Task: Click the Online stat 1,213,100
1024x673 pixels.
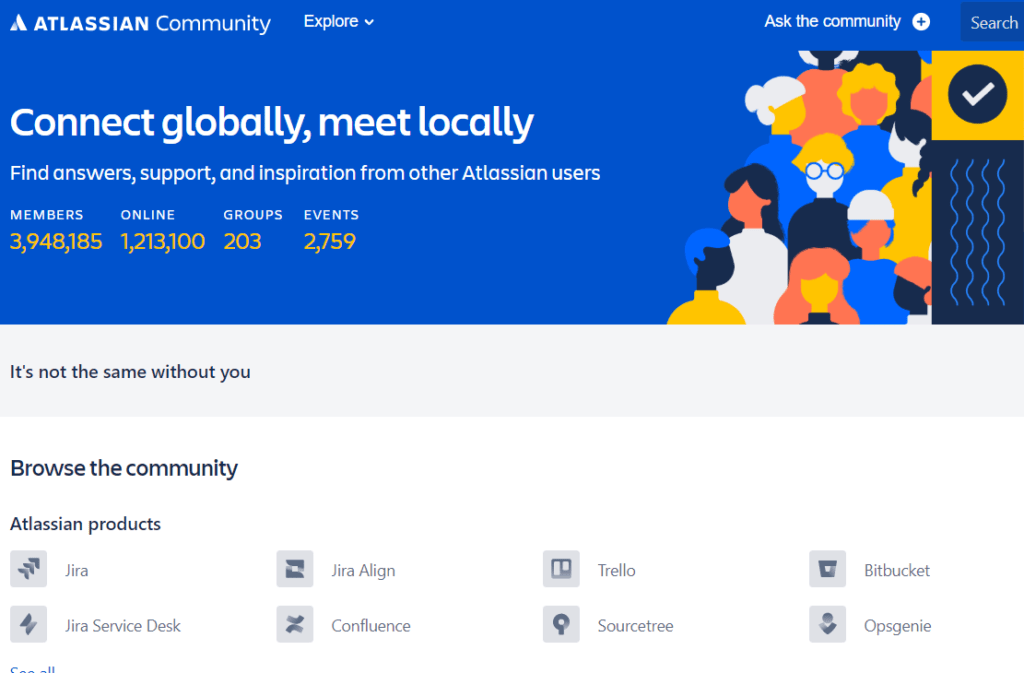Action: (162, 241)
